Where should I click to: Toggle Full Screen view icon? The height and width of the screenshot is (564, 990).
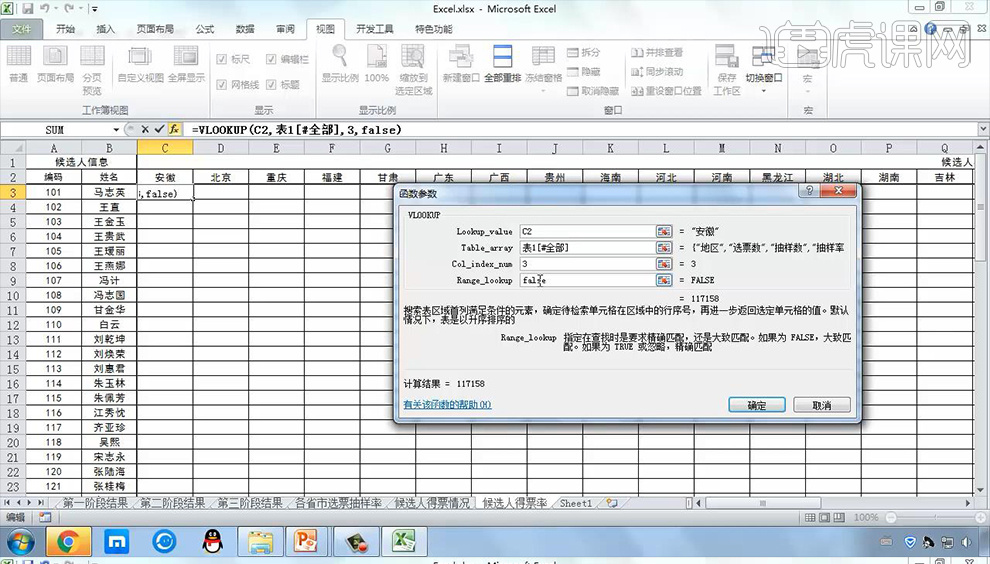click(186, 63)
